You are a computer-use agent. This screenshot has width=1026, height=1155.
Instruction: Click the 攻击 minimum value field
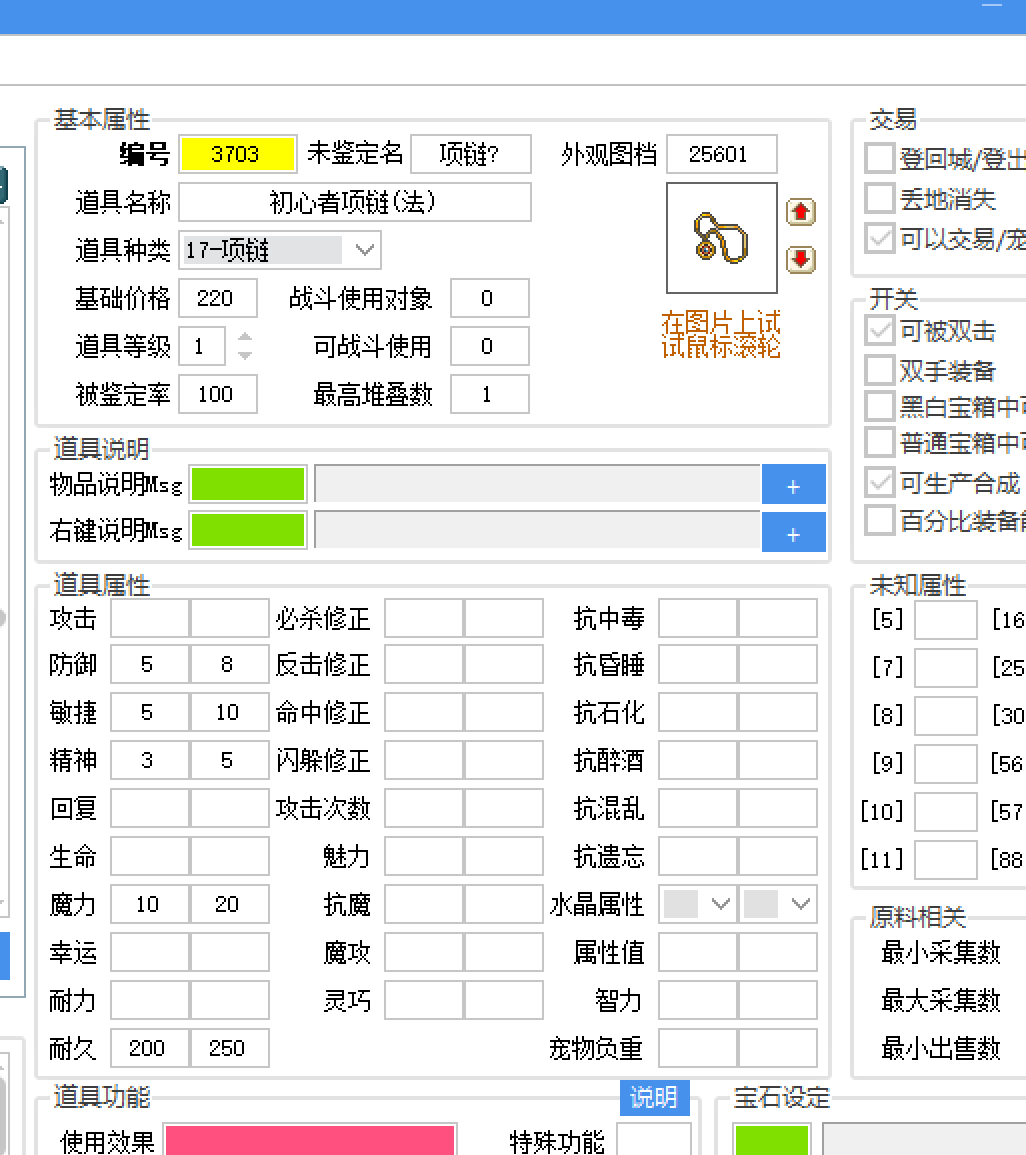click(x=150, y=617)
